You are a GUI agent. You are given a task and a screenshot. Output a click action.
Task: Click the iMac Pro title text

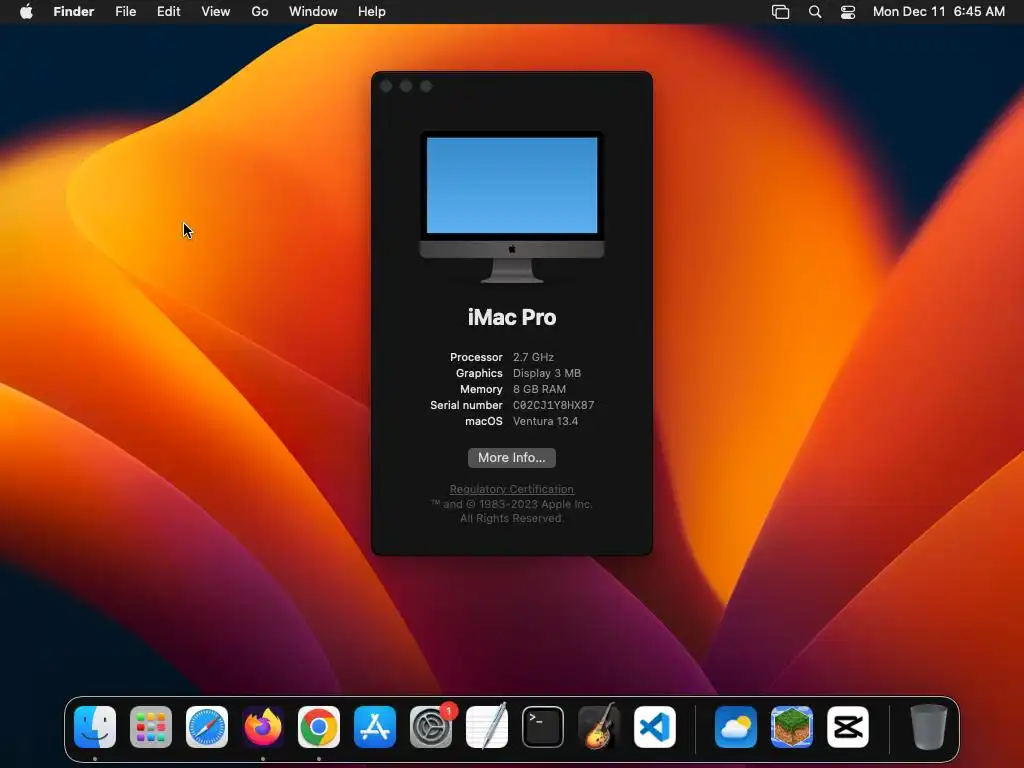[x=512, y=317]
